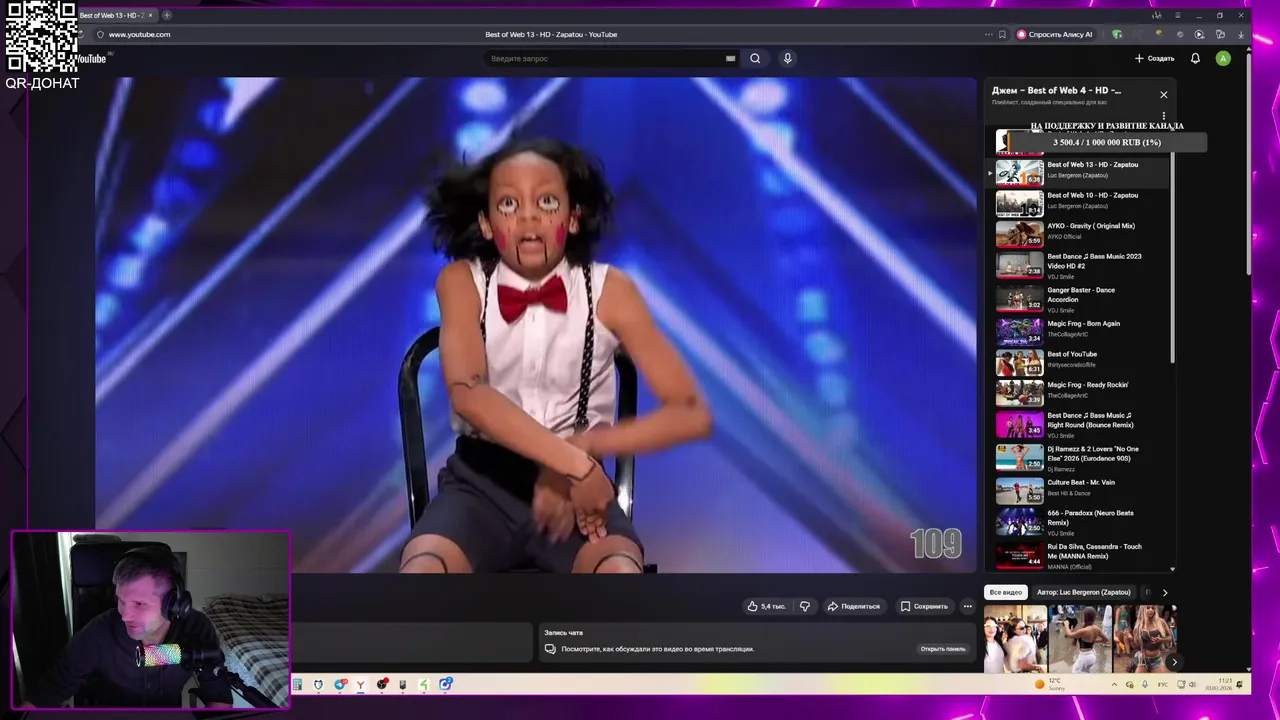Screen dimensions: 1280x720
Task: Click the taskbar clock
Action: [1218, 685]
